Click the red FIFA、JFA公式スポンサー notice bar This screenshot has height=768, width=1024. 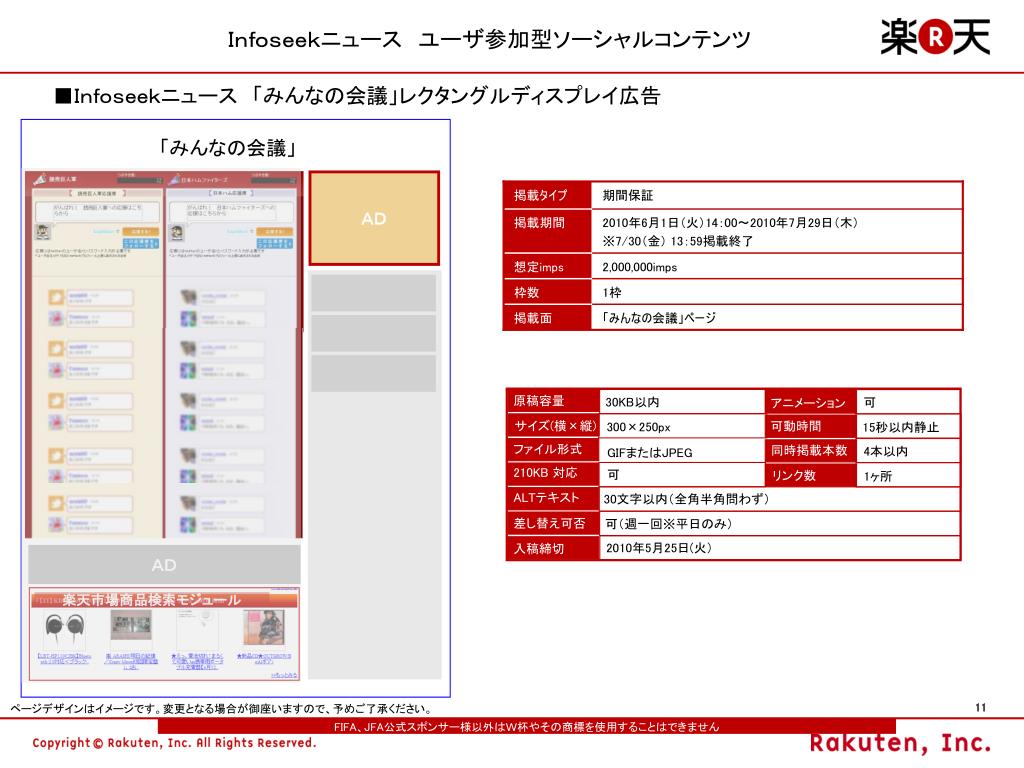526,726
